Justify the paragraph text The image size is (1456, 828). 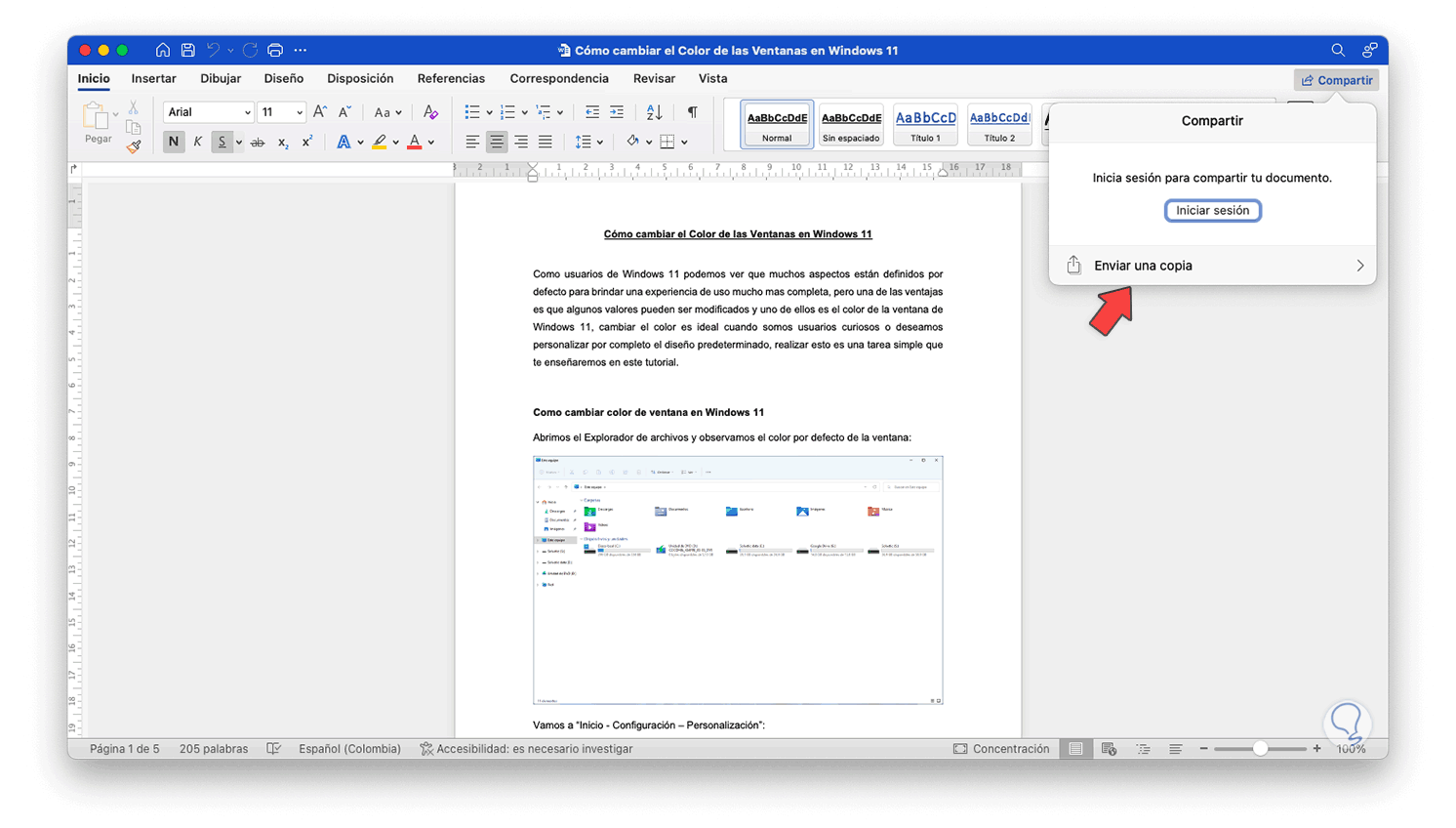[546, 143]
